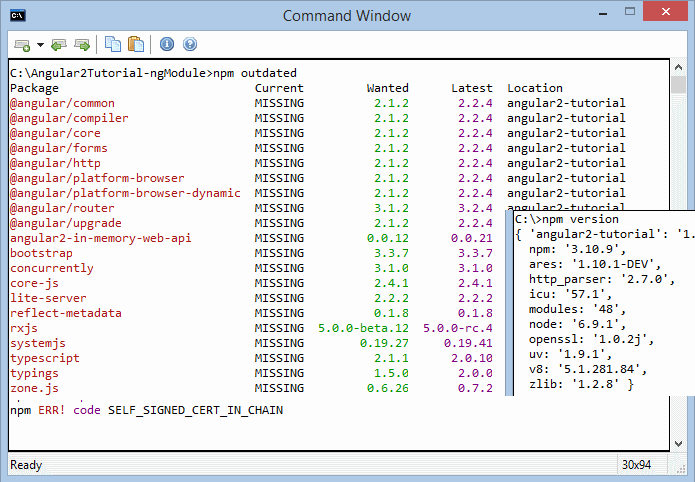Minimize the Command Window
Image resolution: width=695 pixels, height=482 pixels.
[x=603, y=13]
